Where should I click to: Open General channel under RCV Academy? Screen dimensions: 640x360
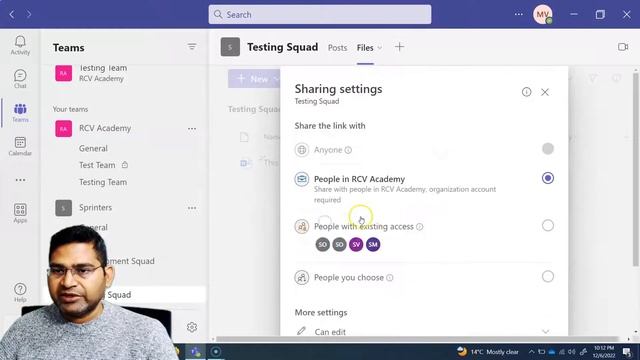[x=93, y=149]
